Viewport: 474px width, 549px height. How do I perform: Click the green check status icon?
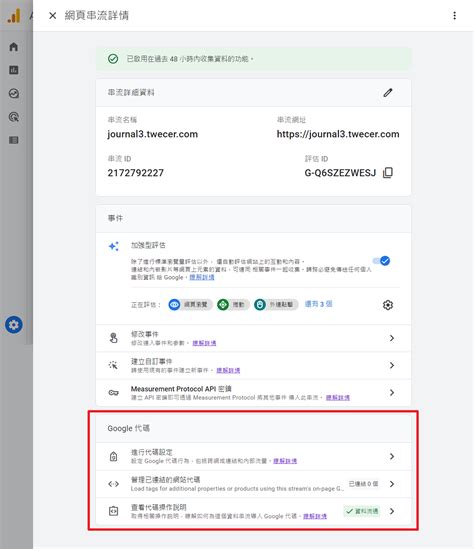[x=113, y=59]
